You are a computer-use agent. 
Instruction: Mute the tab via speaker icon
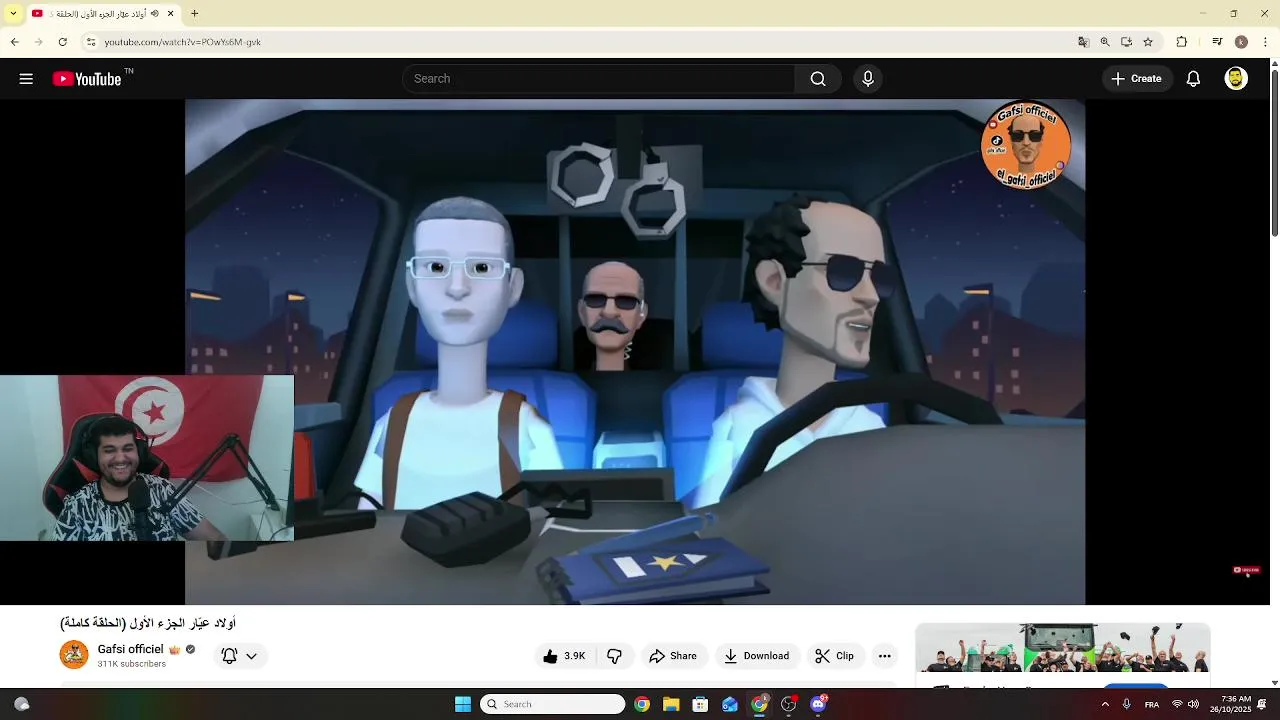(x=155, y=13)
